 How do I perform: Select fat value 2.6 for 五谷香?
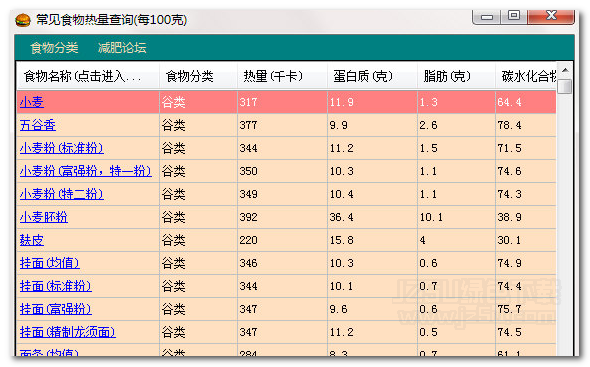click(429, 125)
